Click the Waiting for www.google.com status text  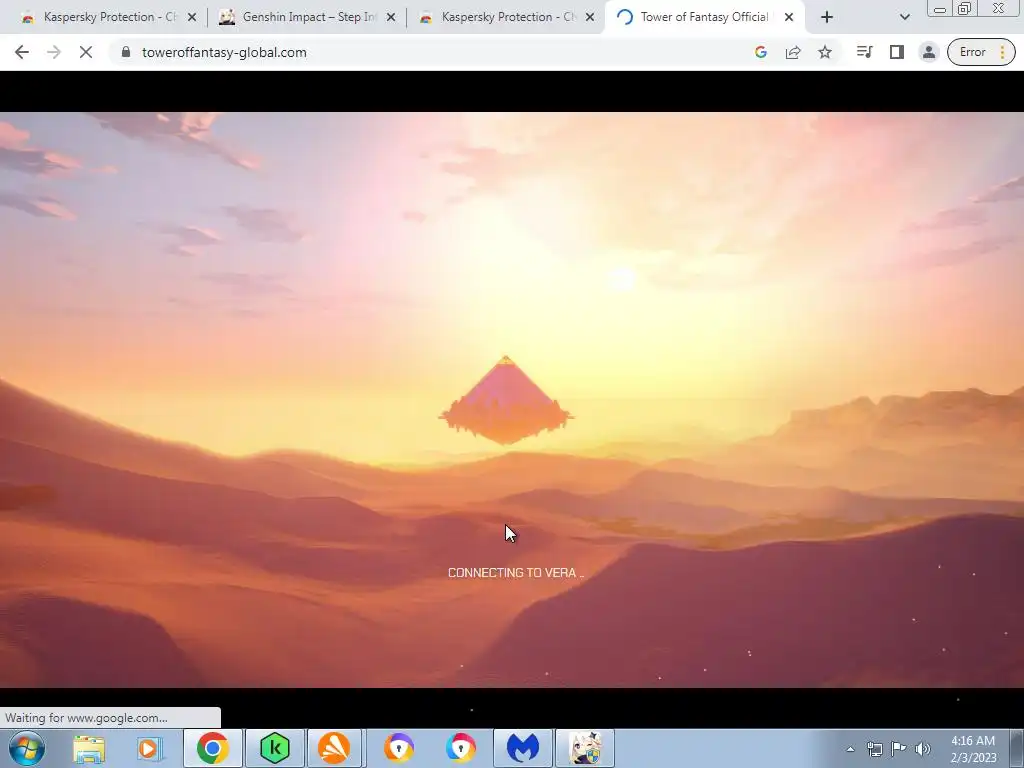coord(86,718)
